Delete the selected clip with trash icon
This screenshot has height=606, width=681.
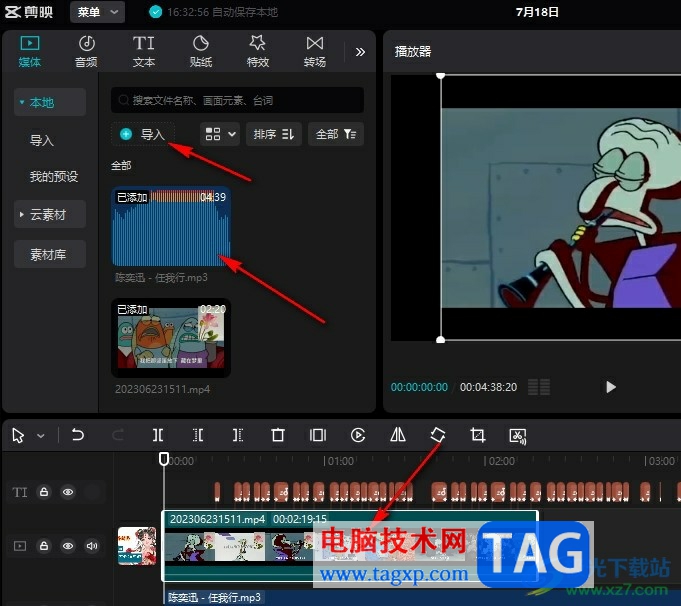pyautogui.click(x=278, y=435)
